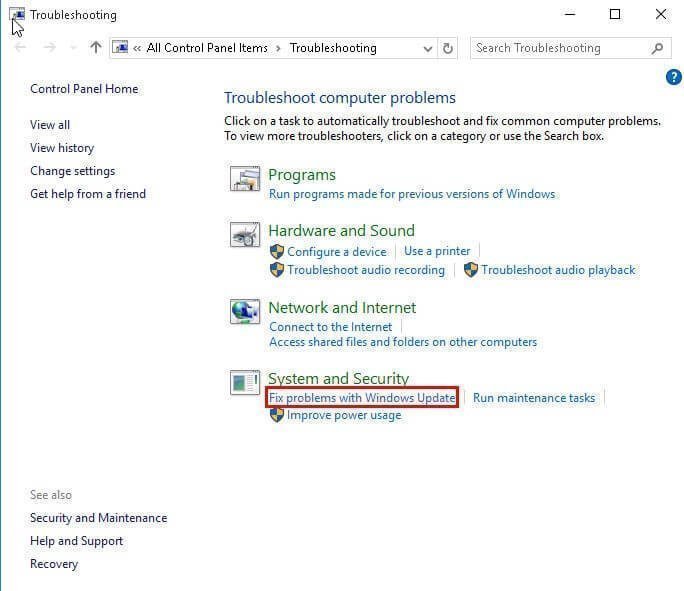The height and width of the screenshot is (591, 684).
Task: Click Get help from a friend
Action: [88, 194]
